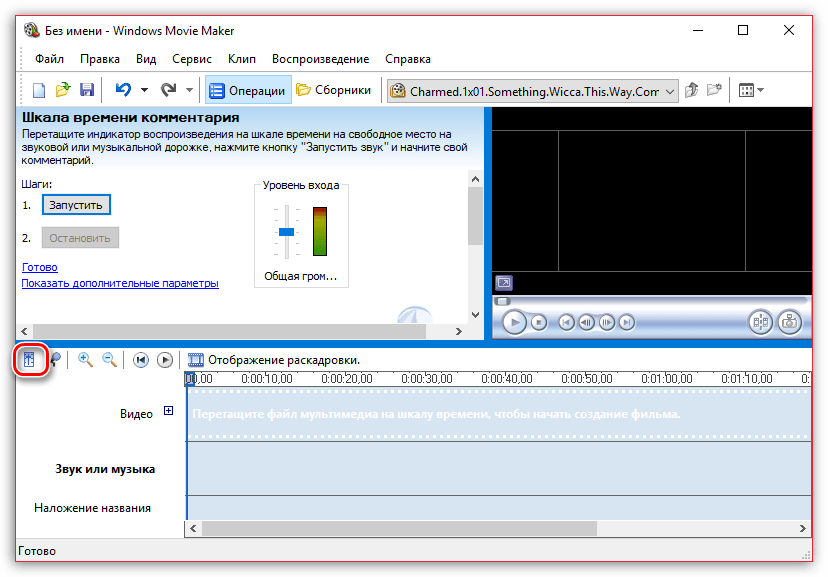This screenshot has width=828, height=577.
Task: Click the 0:00:30,00 mark on the timeline ruler
Action: (427, 379)
